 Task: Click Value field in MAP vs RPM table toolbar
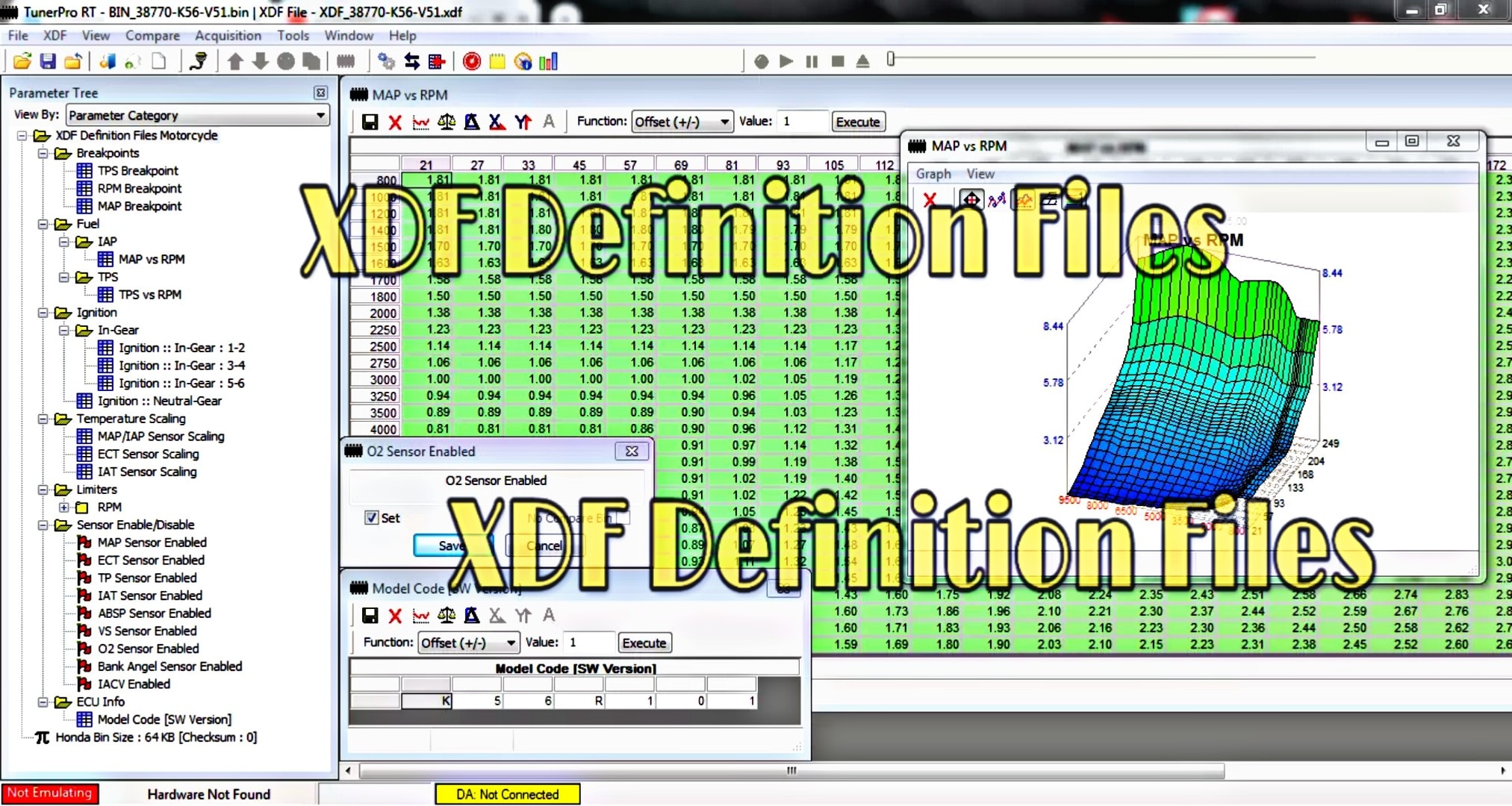(x=802, y=122)
